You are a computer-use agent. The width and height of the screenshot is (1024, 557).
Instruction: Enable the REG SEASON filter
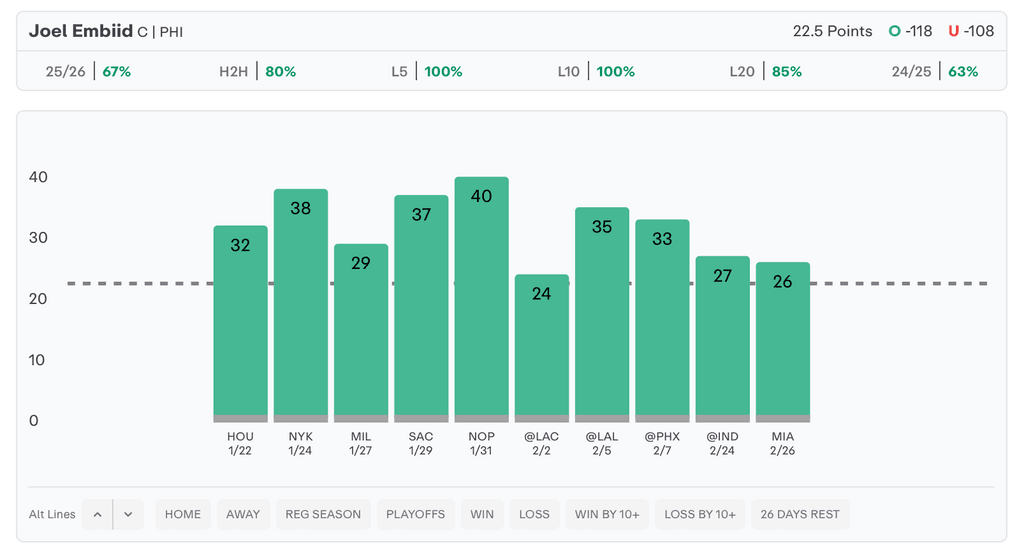coord(323,514)
